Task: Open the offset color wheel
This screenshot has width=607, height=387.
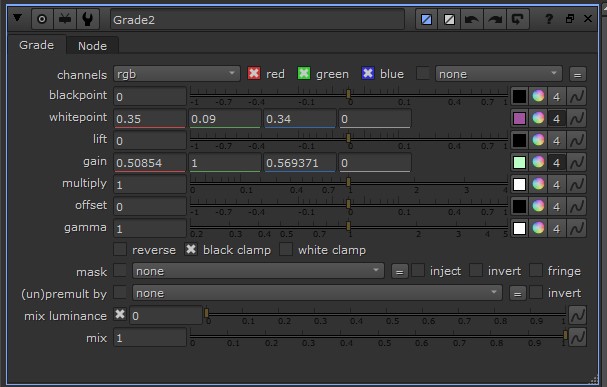Action: (x=538, y=206)
